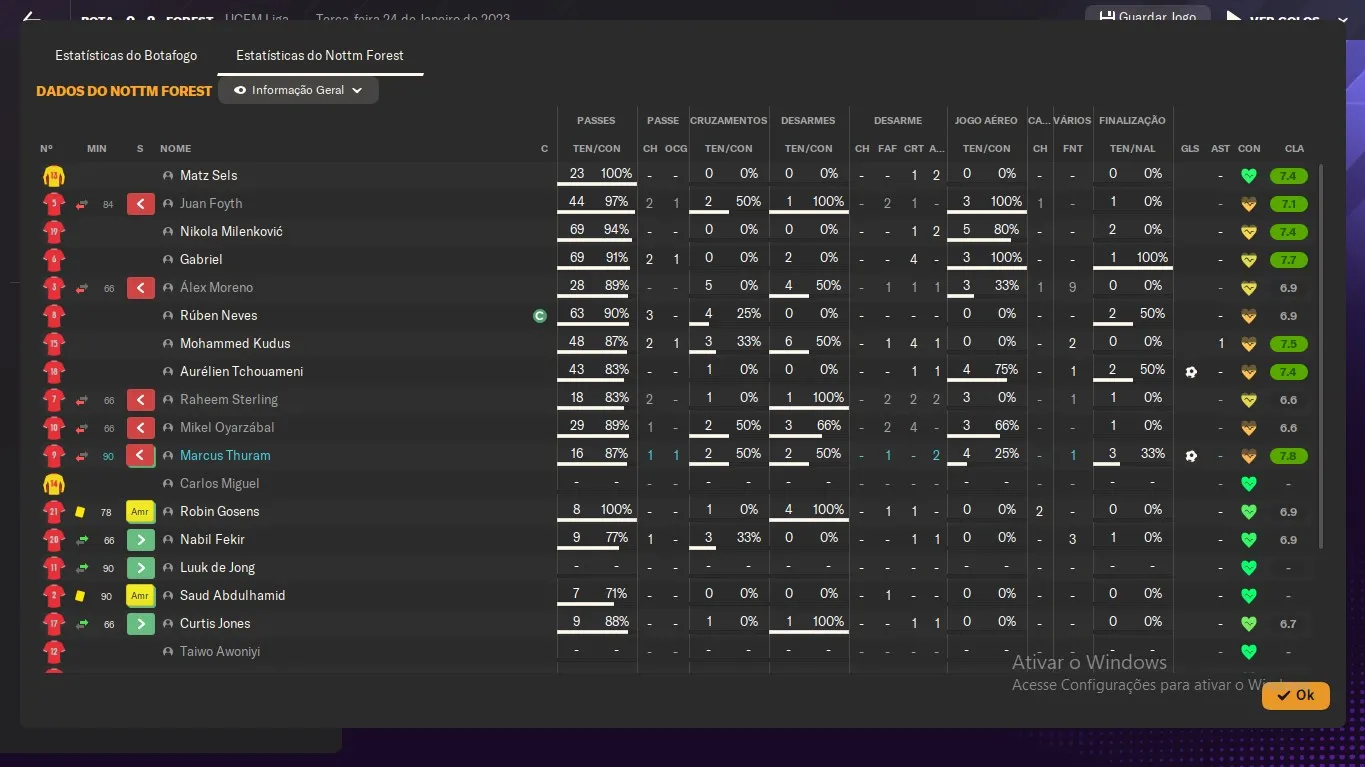Click the yellow Amr card badge for Robin Gosens
The width and height of the screenshot is (1365, 767).
(140, 512)
